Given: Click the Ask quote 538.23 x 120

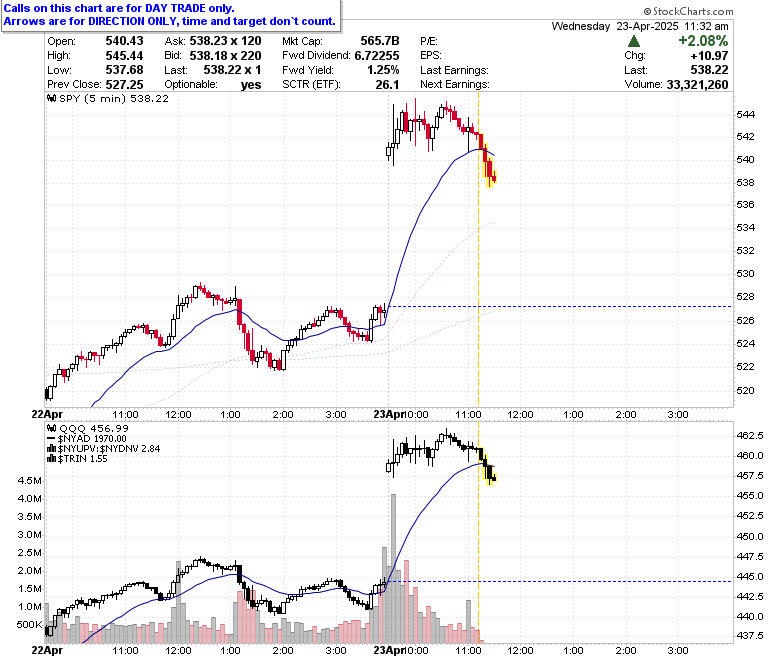Looking at the screenshot, I should (225, 41).
